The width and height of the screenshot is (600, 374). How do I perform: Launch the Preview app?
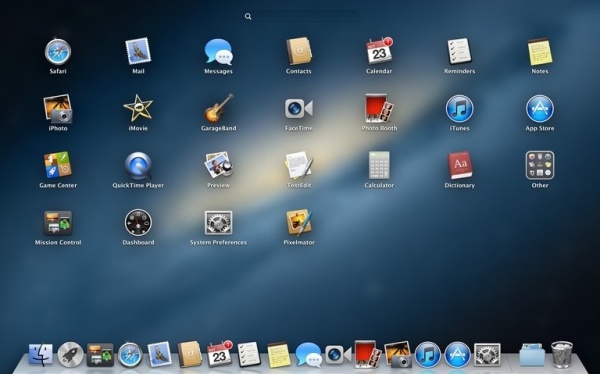(218, 165)
